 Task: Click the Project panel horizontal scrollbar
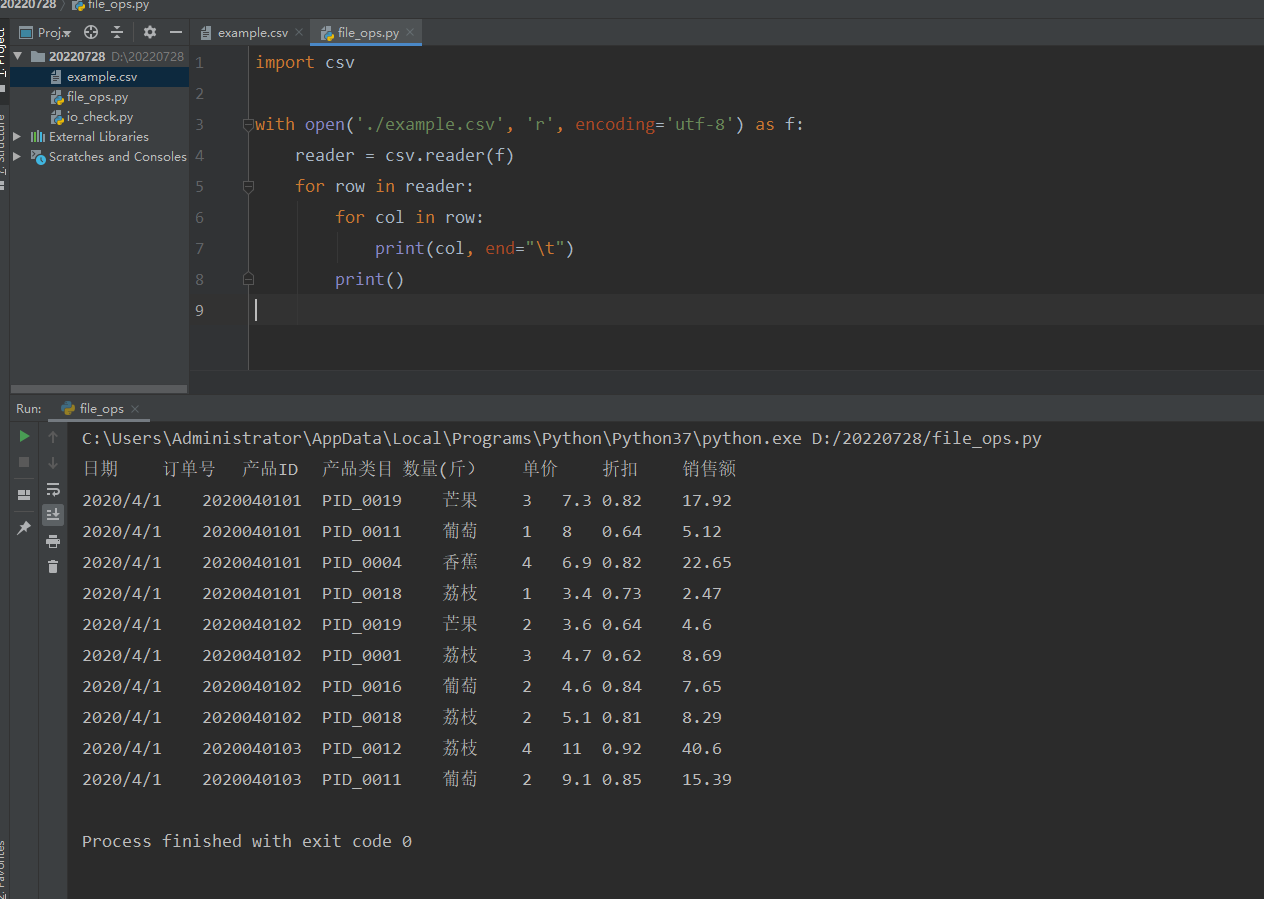point(99,389)
